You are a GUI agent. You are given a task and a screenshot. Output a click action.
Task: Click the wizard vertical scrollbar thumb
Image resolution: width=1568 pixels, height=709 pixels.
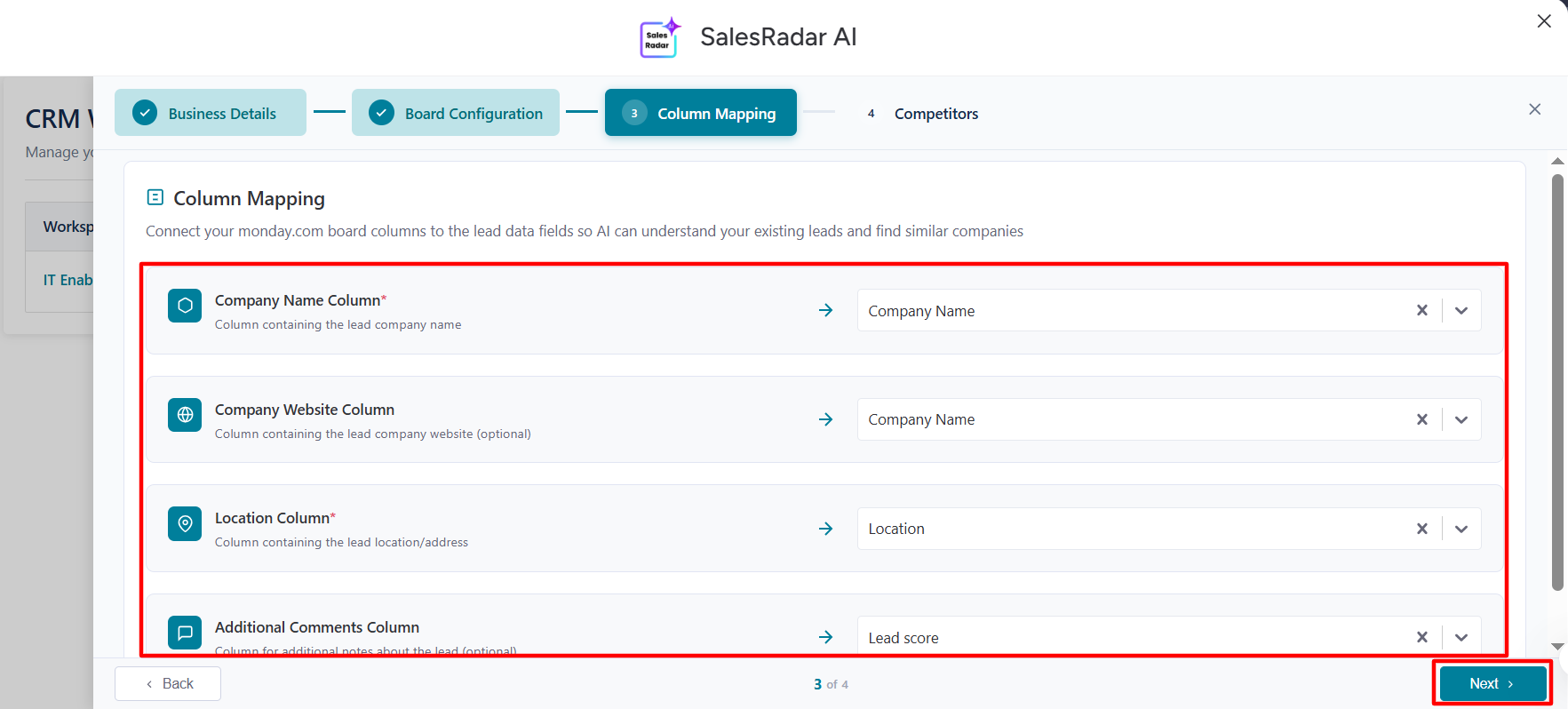pos(1557,382)
